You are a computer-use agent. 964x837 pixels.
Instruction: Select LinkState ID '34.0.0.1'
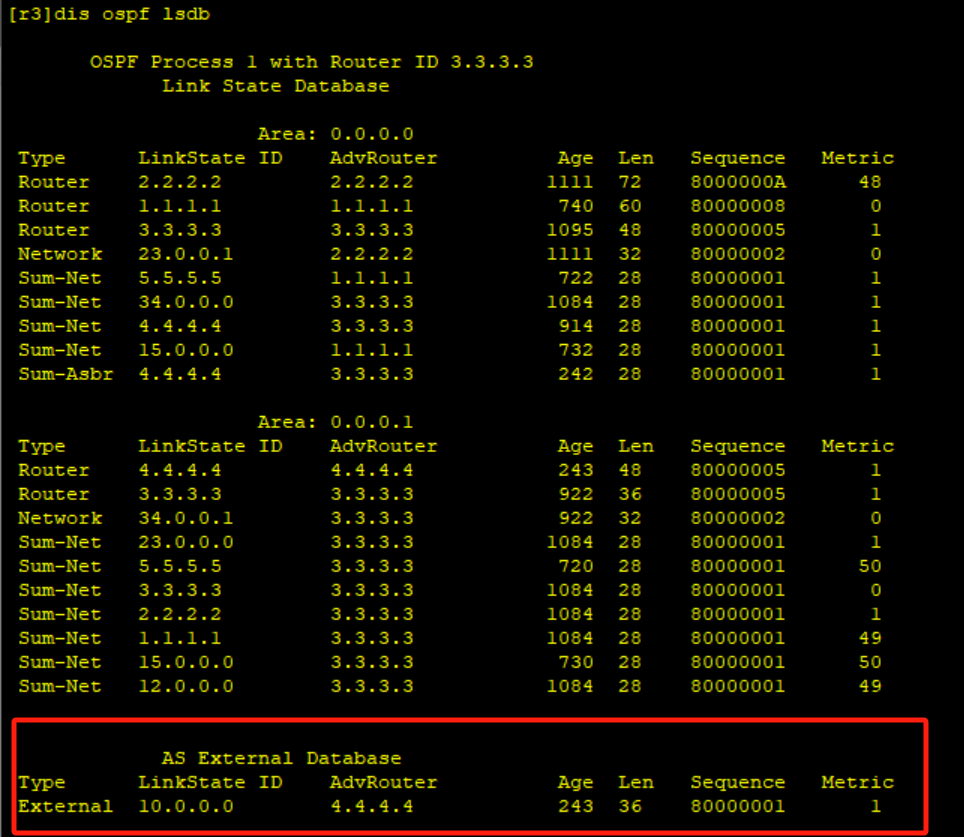pyautogui.click(x=186, y=518)
